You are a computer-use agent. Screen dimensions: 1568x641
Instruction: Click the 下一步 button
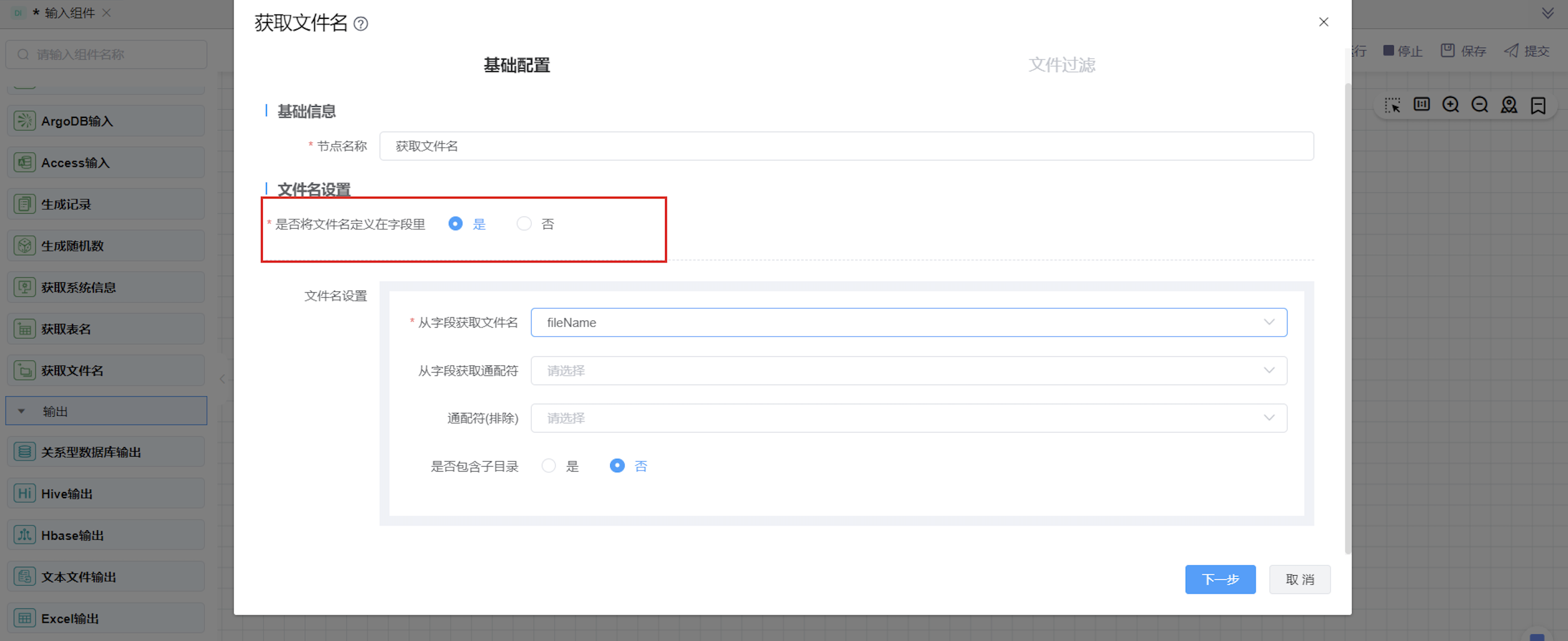[1220, 579]
